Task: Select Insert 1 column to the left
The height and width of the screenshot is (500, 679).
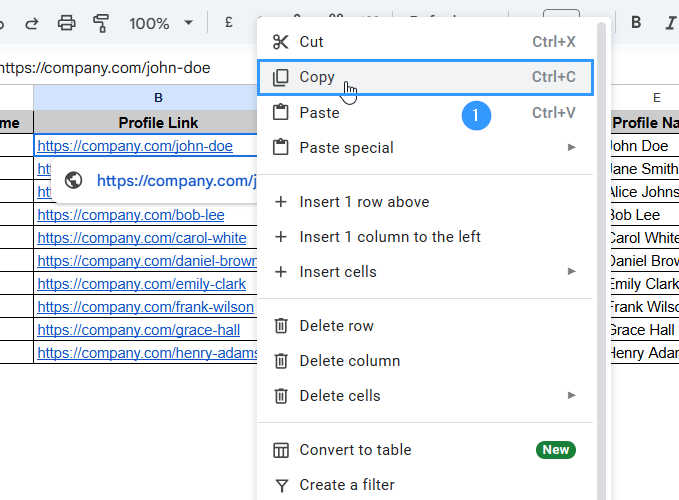Action: (425, 237)
